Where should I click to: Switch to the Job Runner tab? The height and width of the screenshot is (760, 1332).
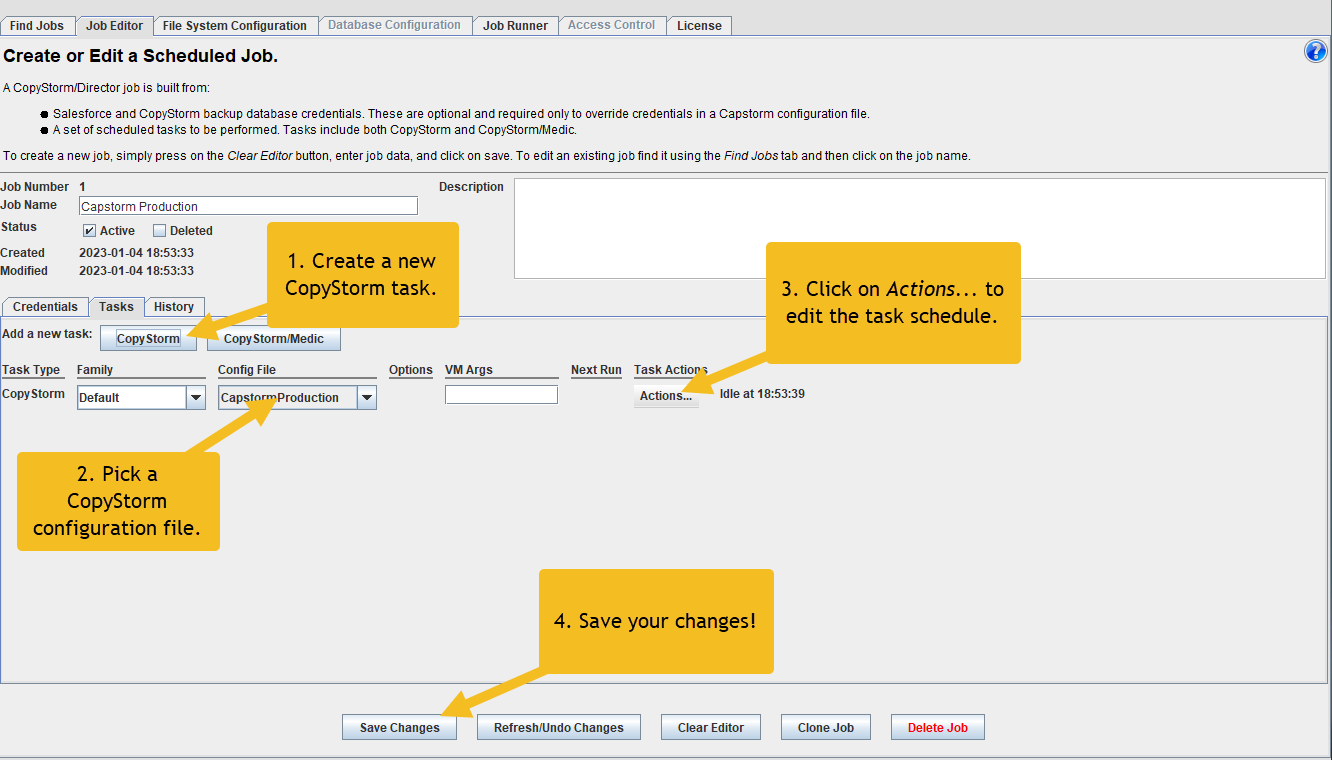coord(515,26)
